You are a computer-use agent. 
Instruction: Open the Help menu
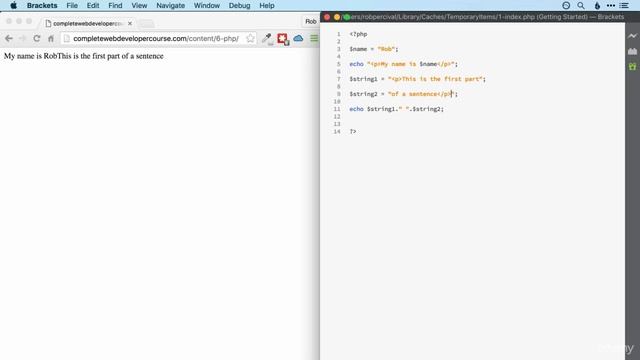pos(267,6)
